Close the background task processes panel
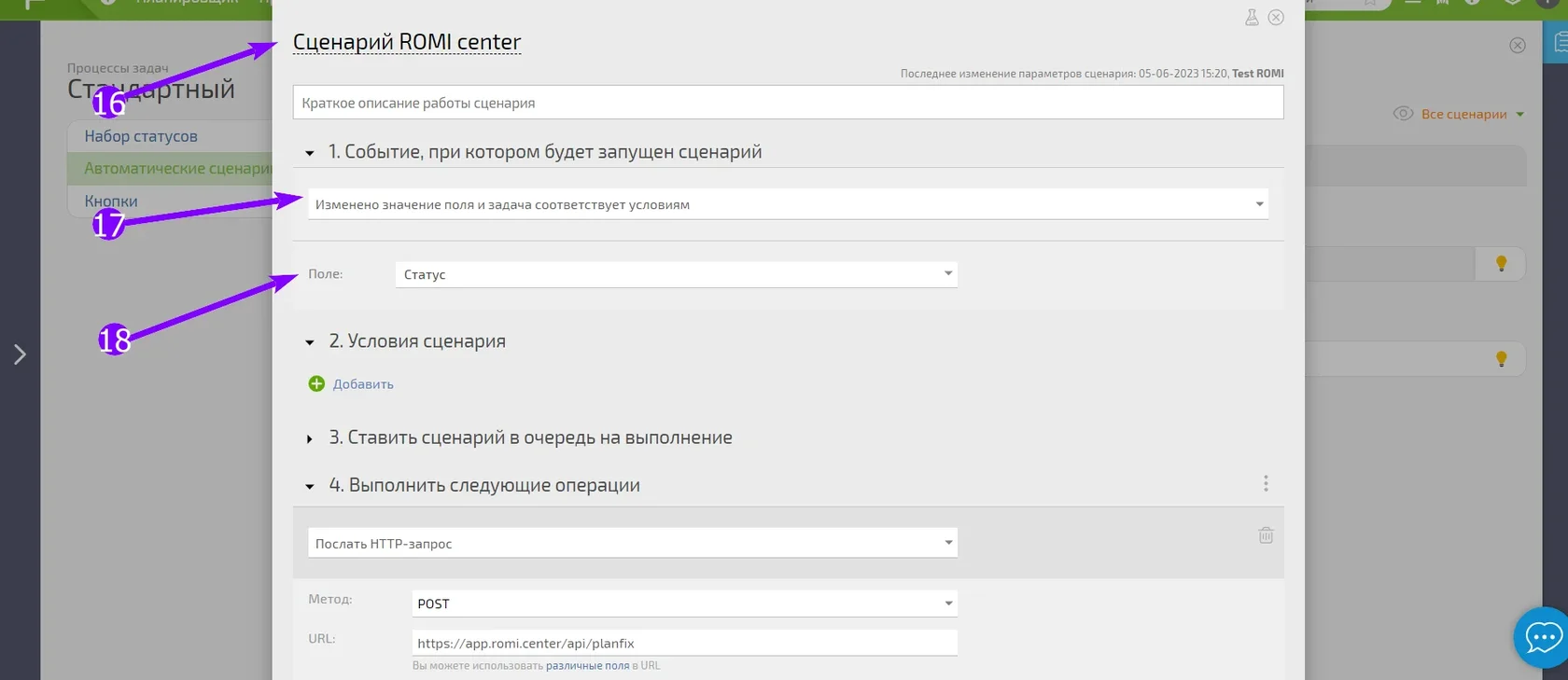Screen dimensions: 1568x680 pyautogui.click(x=1518, y=46)
